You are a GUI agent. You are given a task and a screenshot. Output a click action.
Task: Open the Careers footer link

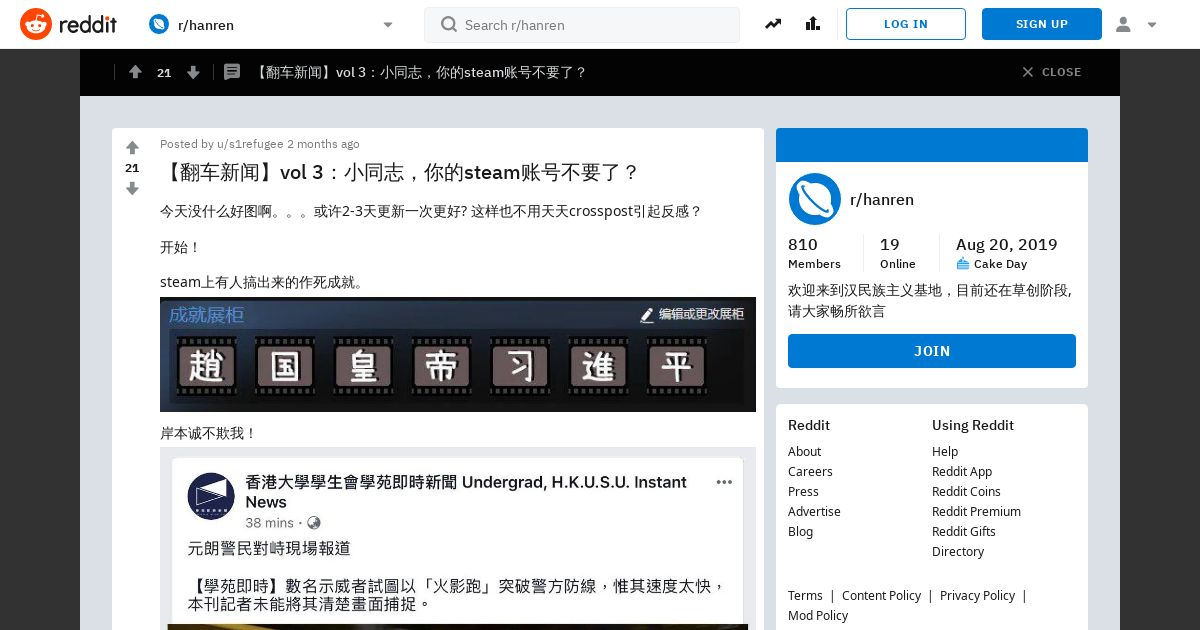pos(810,471)
